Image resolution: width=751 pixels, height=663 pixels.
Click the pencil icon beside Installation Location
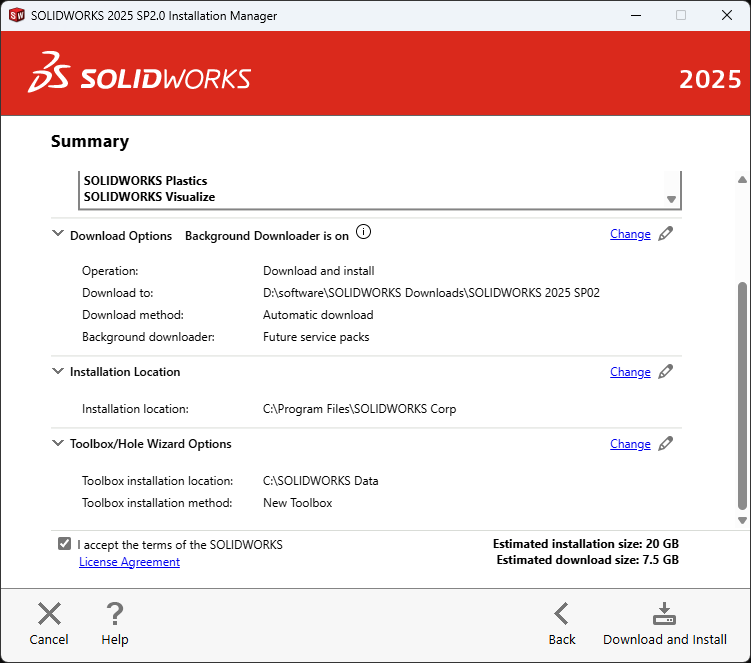pos(666,372)
